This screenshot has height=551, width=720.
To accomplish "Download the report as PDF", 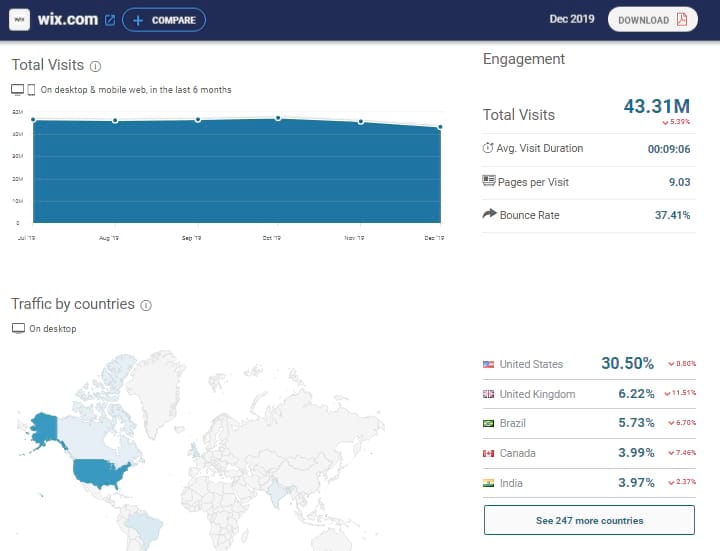I will (x=652, y=20).
